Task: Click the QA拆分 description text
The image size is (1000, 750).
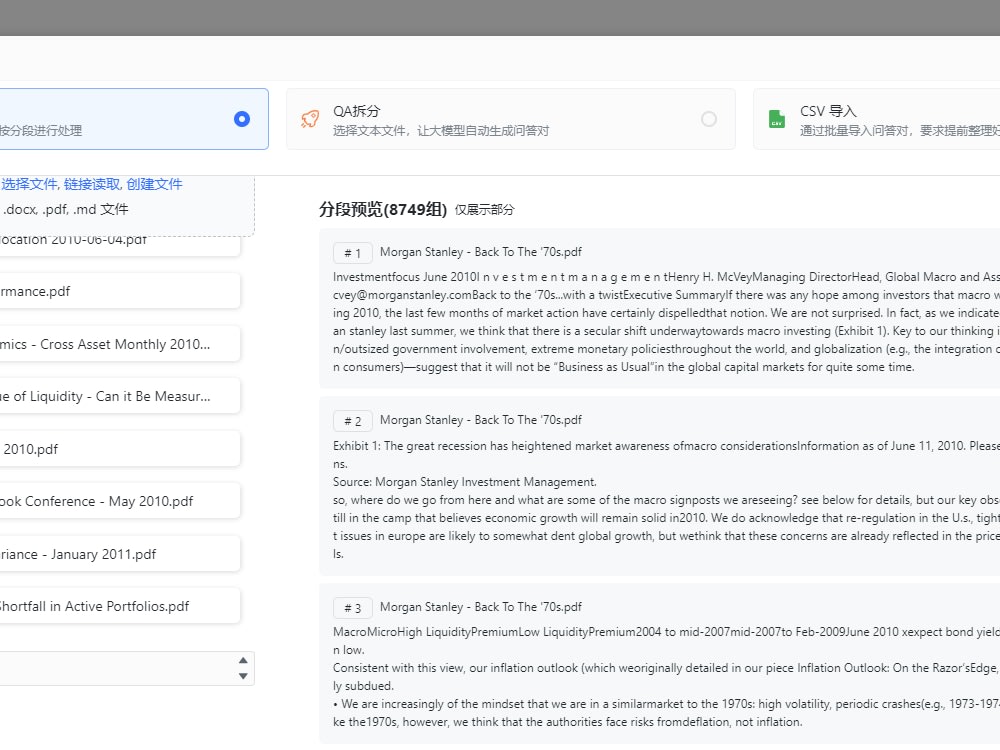Action: pos(441,131)
